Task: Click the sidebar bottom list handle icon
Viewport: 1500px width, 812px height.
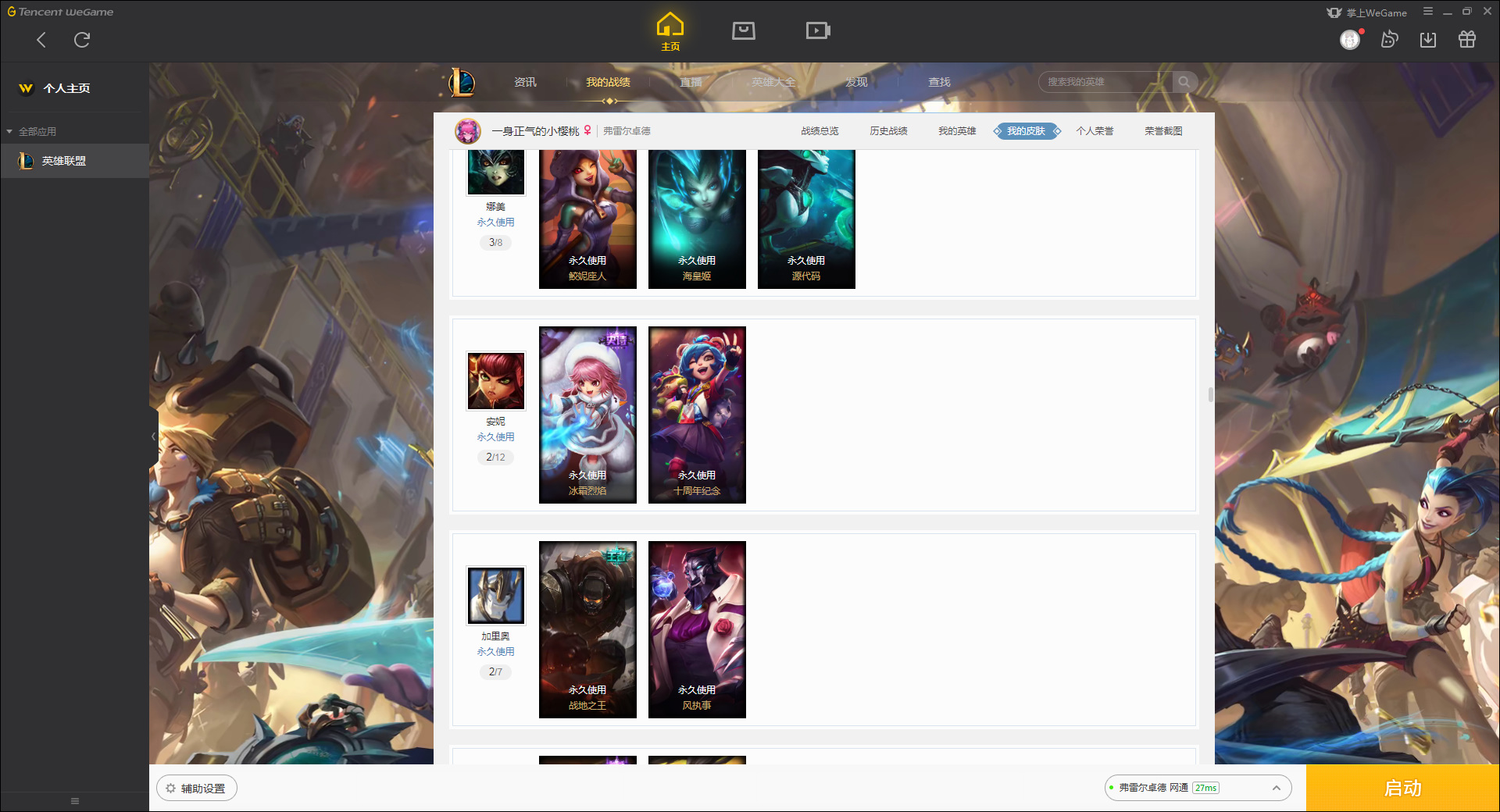Action: point(75,801)
